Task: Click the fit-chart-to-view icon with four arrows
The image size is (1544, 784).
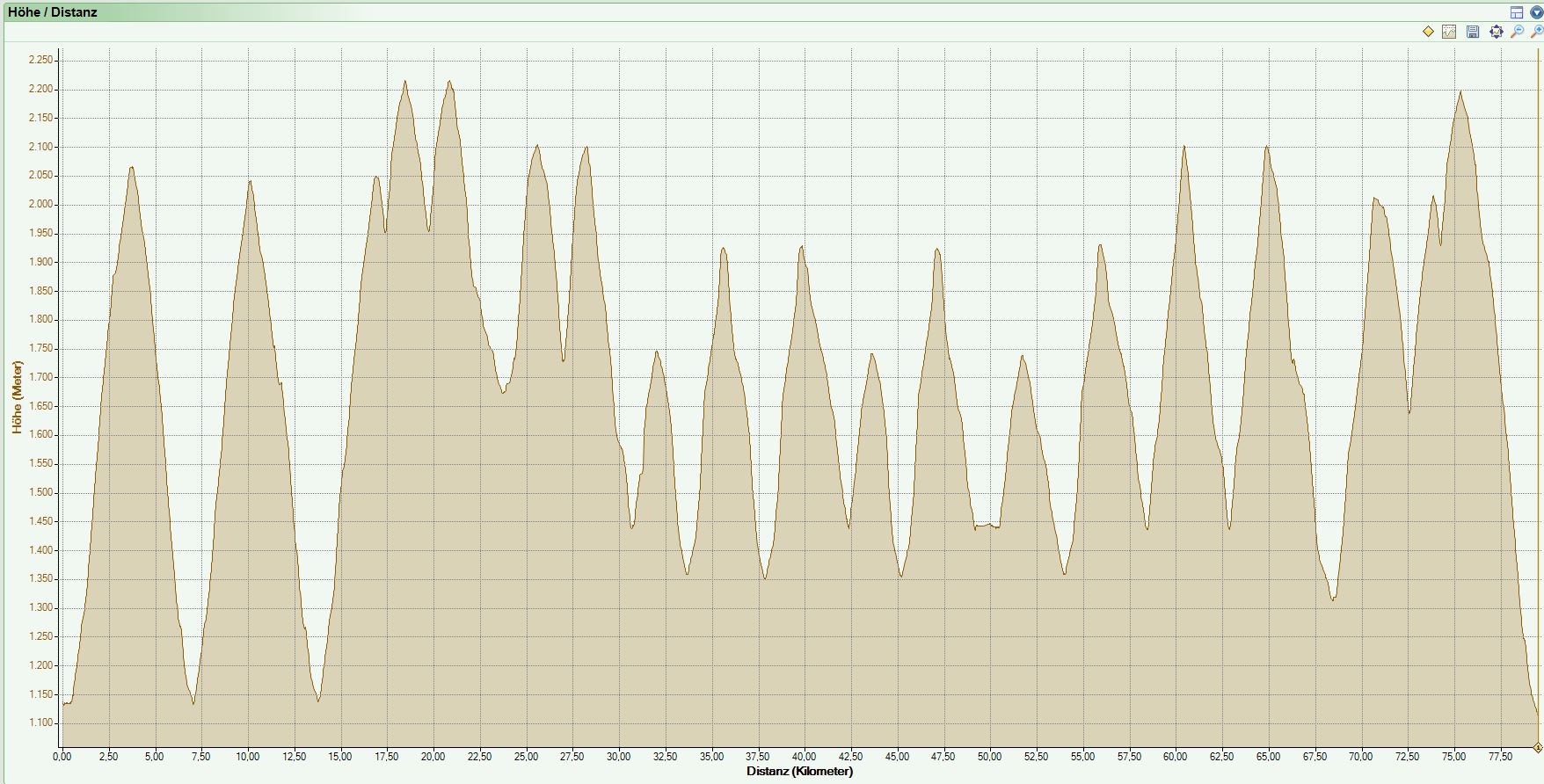Action: (1496, 32)
